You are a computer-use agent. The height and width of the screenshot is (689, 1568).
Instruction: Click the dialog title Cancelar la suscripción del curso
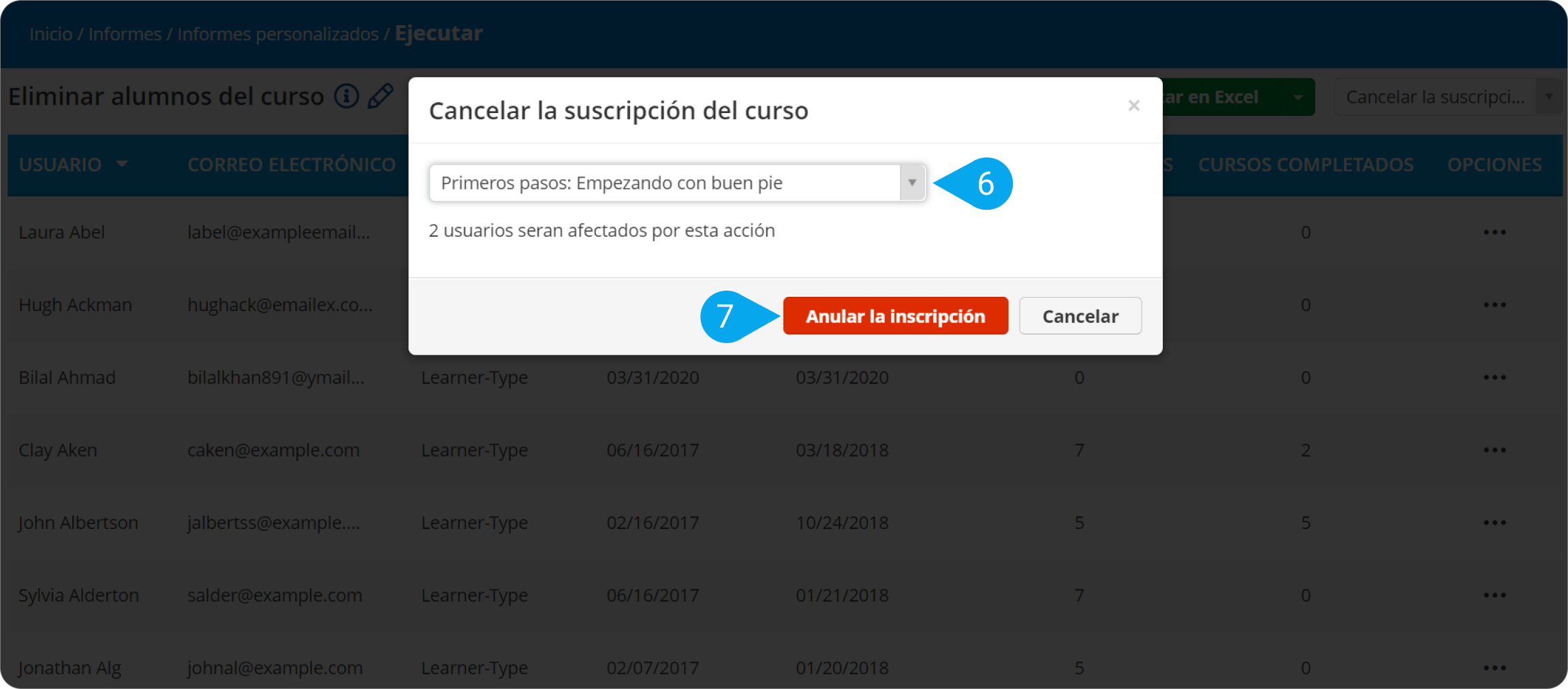[618, 110]
